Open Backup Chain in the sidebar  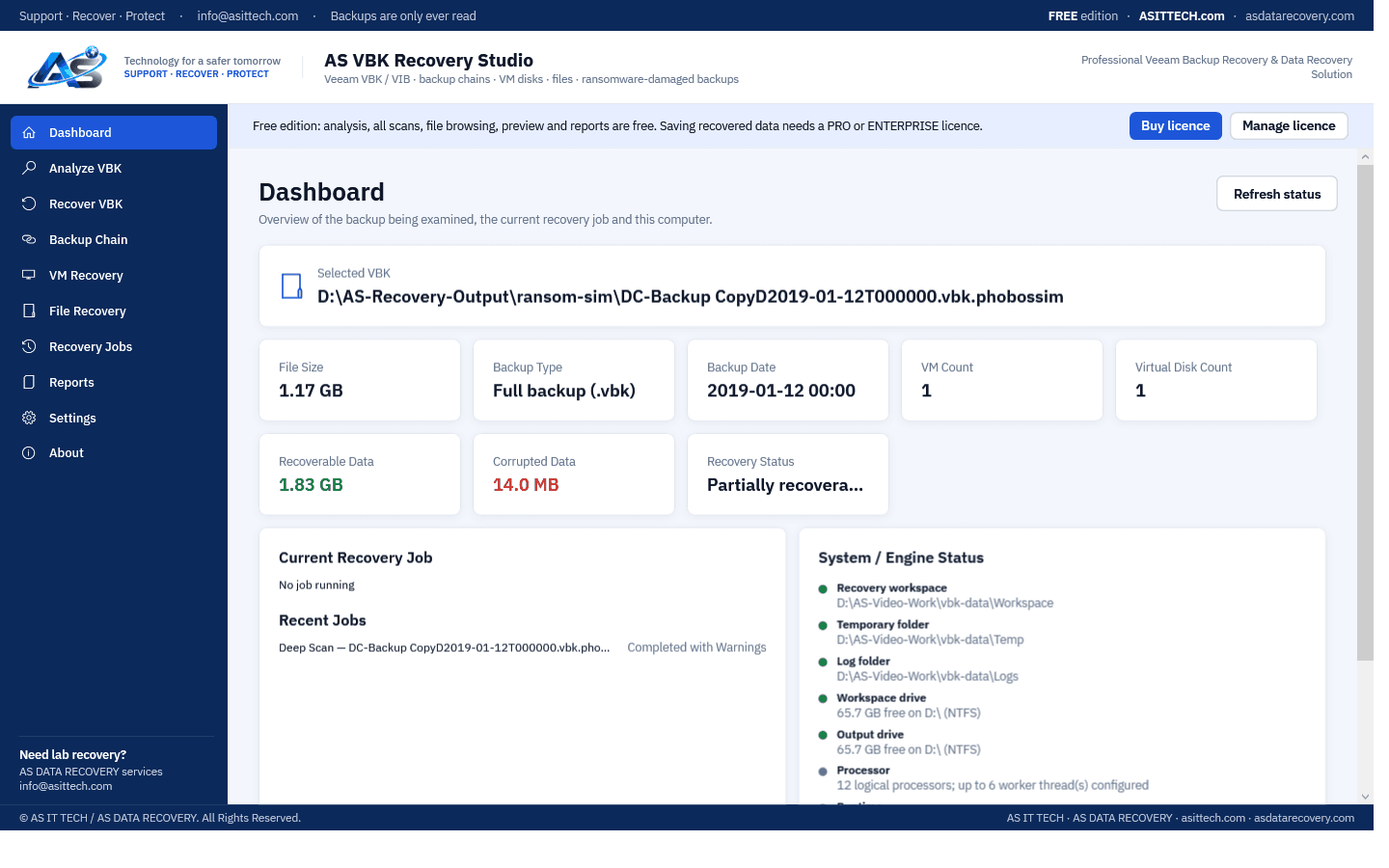[114, 239]
